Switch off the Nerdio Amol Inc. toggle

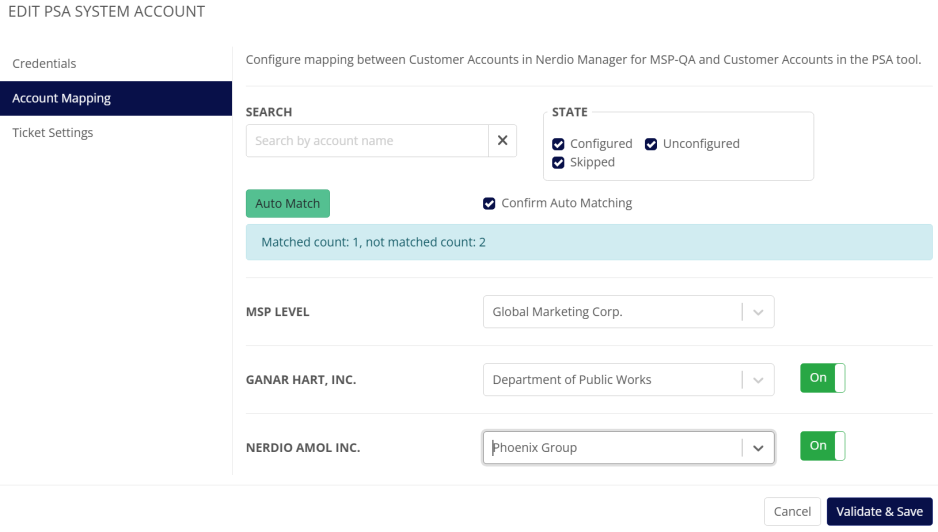[x=822, y=446]
